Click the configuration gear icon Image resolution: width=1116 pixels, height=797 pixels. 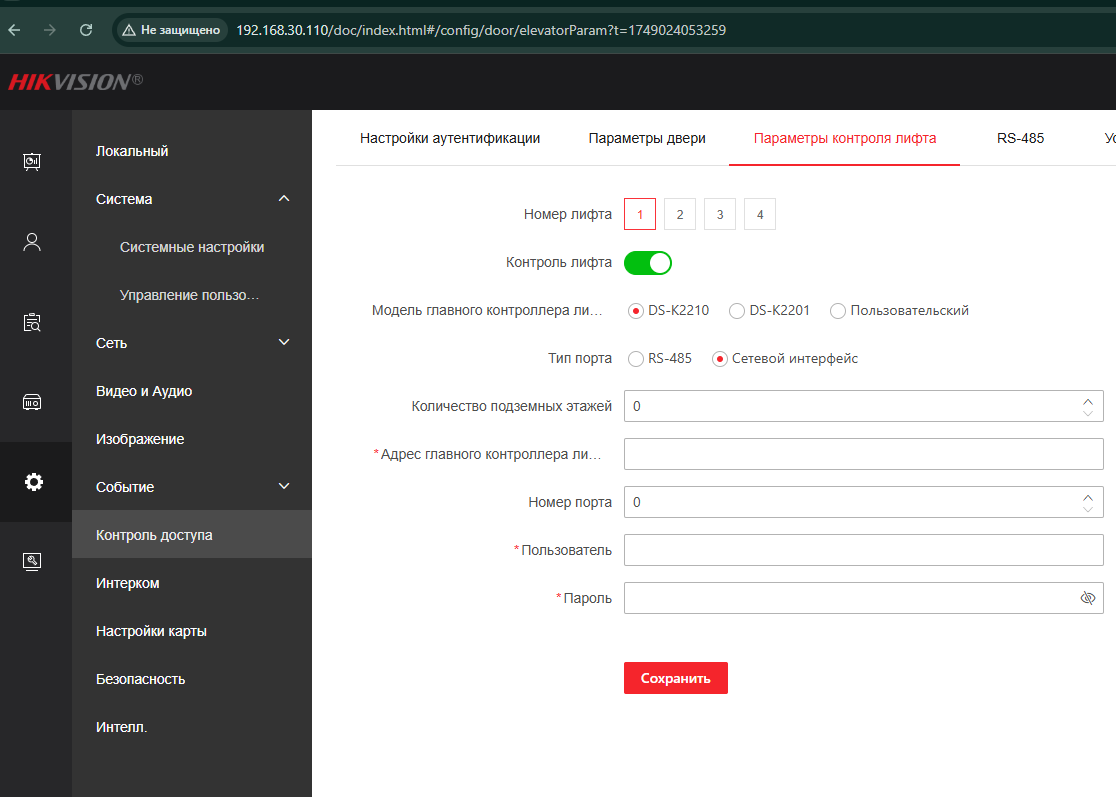pyautogui.click(x=33, y=482)
